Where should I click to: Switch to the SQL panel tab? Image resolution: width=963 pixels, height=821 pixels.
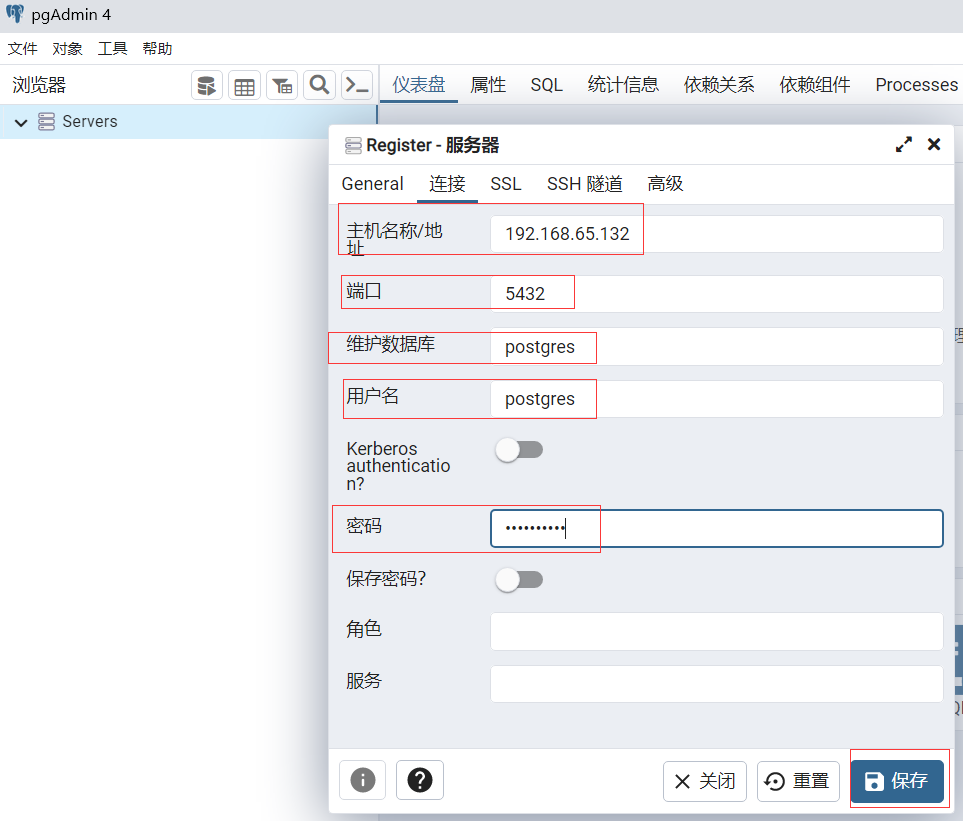pos(547,85)
